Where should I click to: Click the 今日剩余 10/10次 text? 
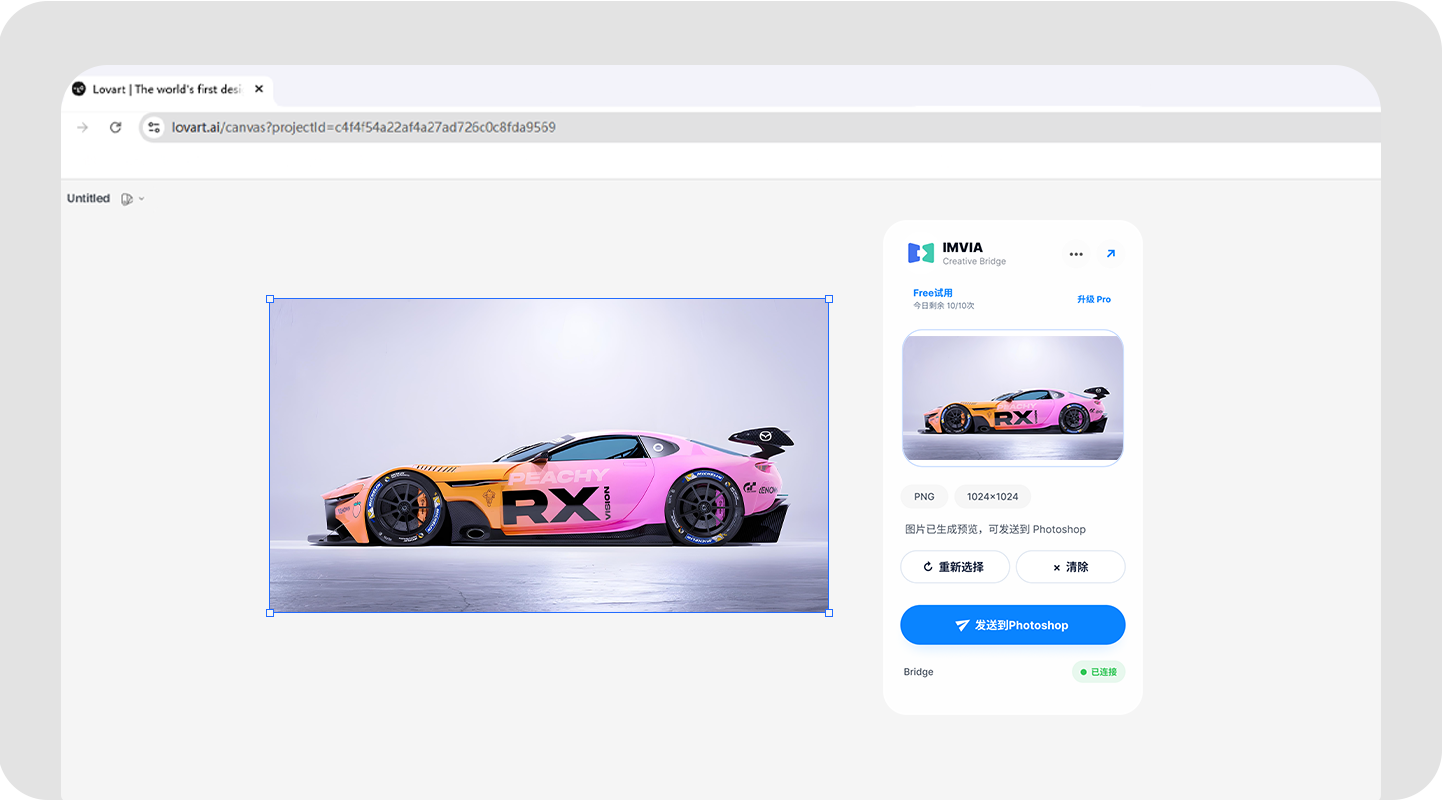click(944, 306)
